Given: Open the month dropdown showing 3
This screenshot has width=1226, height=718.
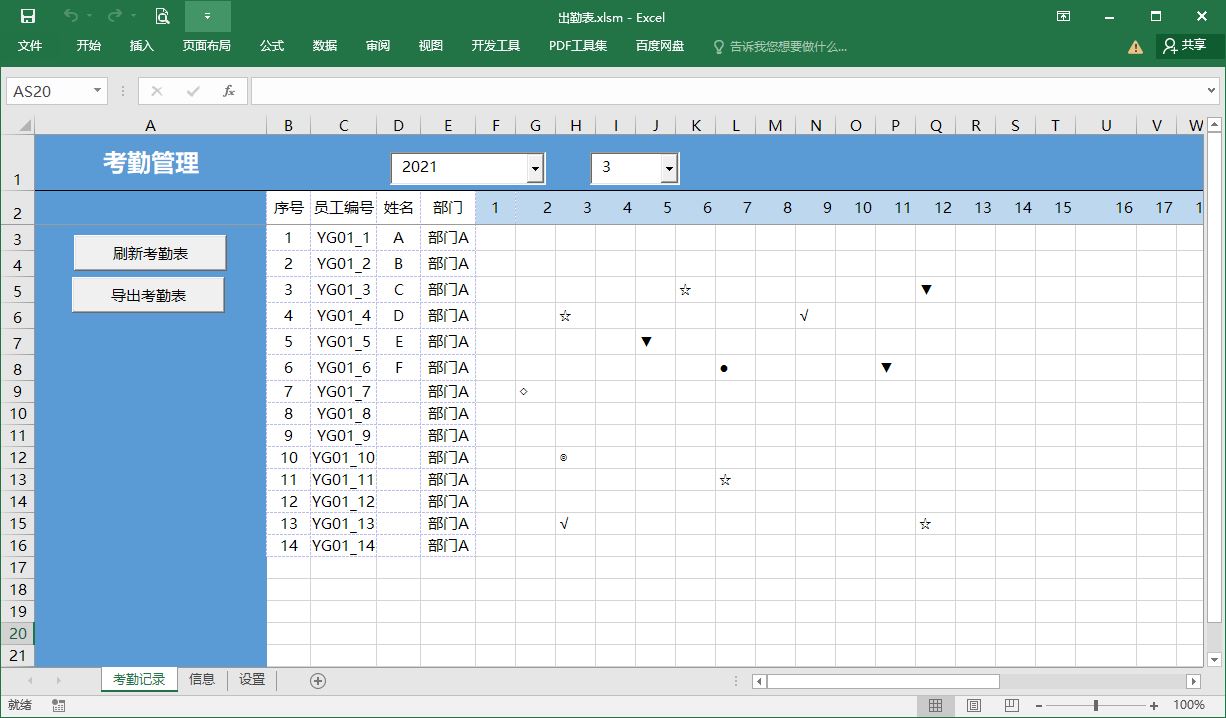Looking at the screenshot, I should 668,168.
